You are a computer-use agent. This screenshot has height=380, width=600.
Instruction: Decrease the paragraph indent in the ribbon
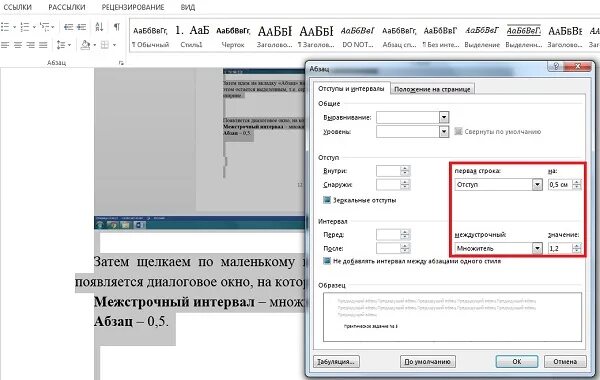68,27
